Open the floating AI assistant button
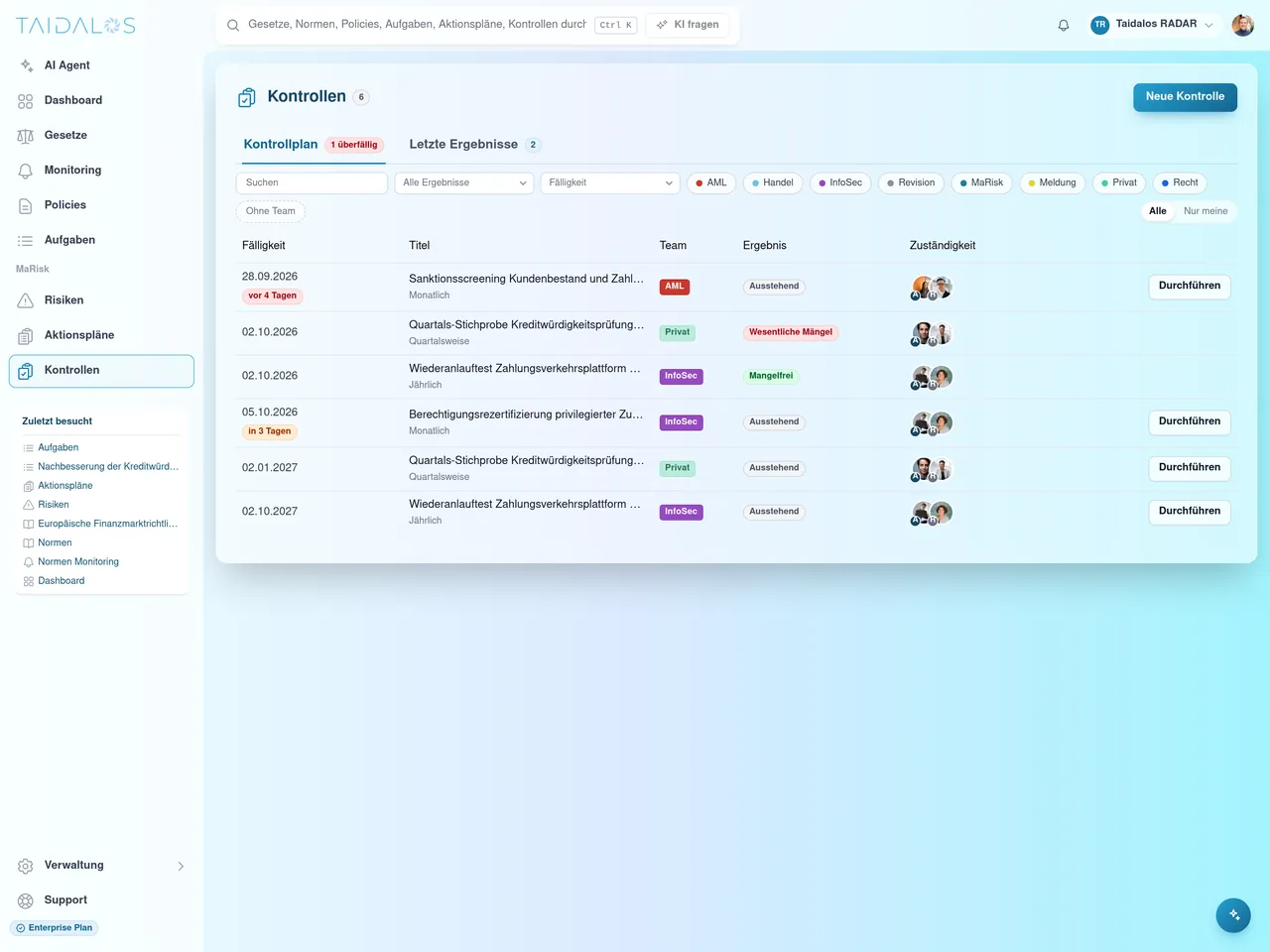Image resolution: width=1270 pixels, height=952 pixels. coord(1233,915)
